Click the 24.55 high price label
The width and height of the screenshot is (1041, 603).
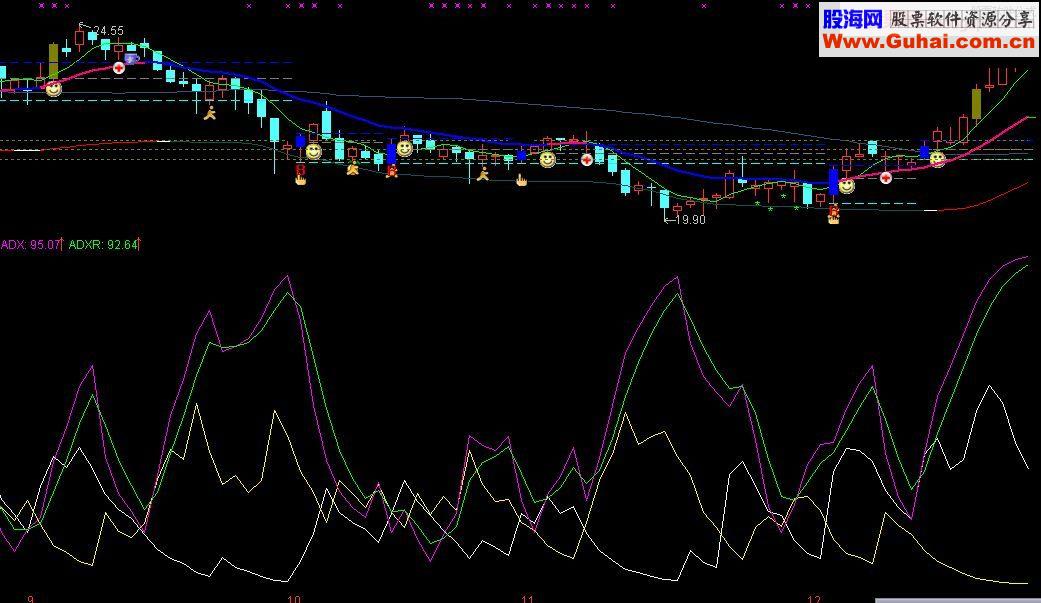[x=108, y=31]
